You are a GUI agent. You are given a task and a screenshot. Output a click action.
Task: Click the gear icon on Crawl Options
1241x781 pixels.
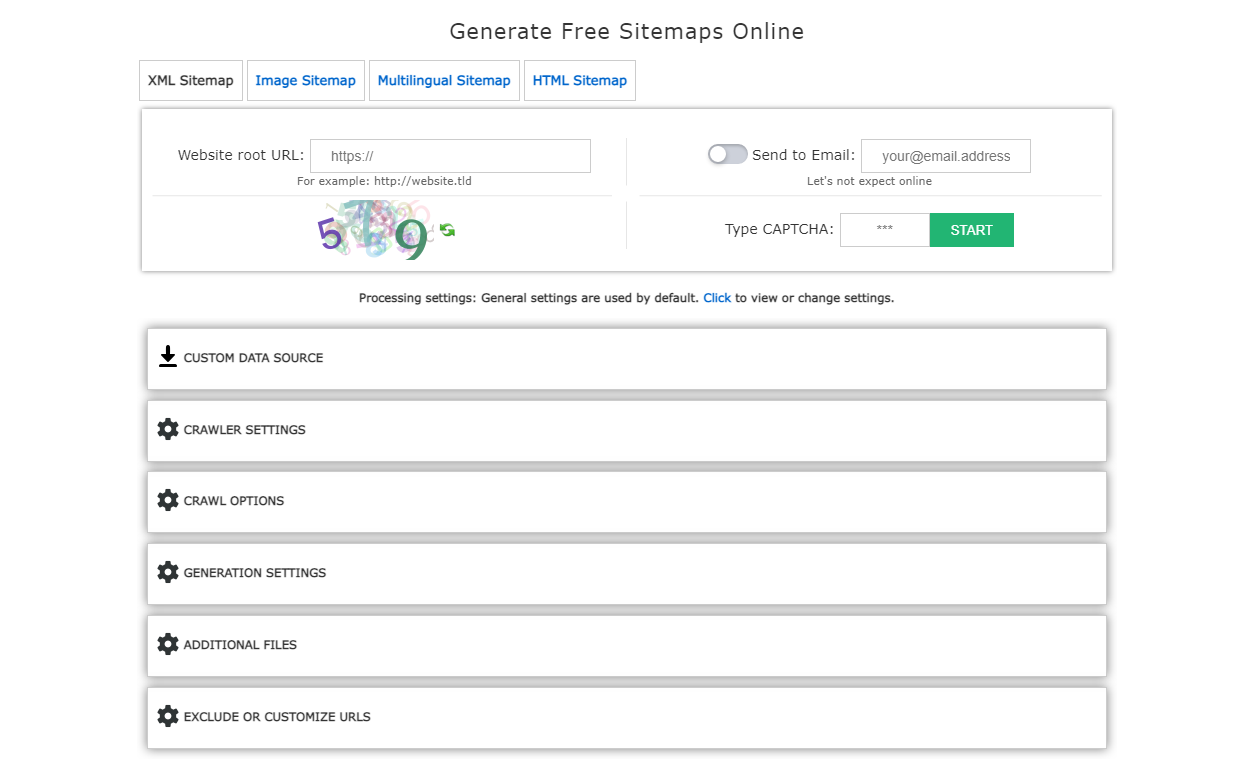pos(167,500)
